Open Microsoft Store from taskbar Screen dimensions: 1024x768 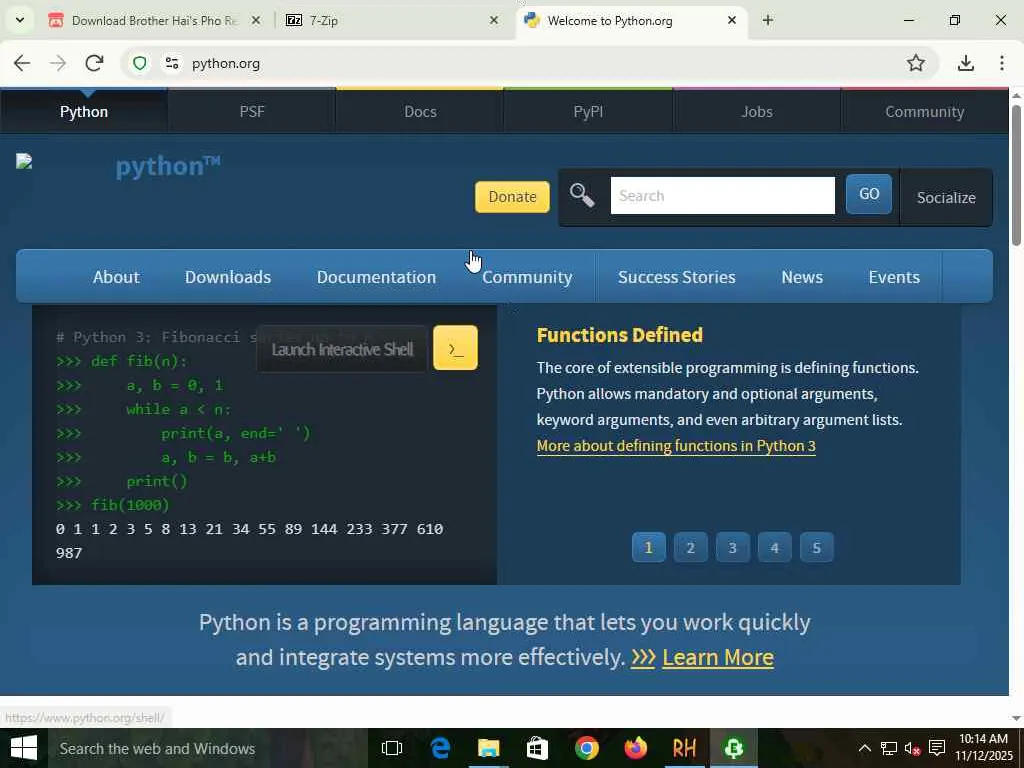tap(537, 748)
